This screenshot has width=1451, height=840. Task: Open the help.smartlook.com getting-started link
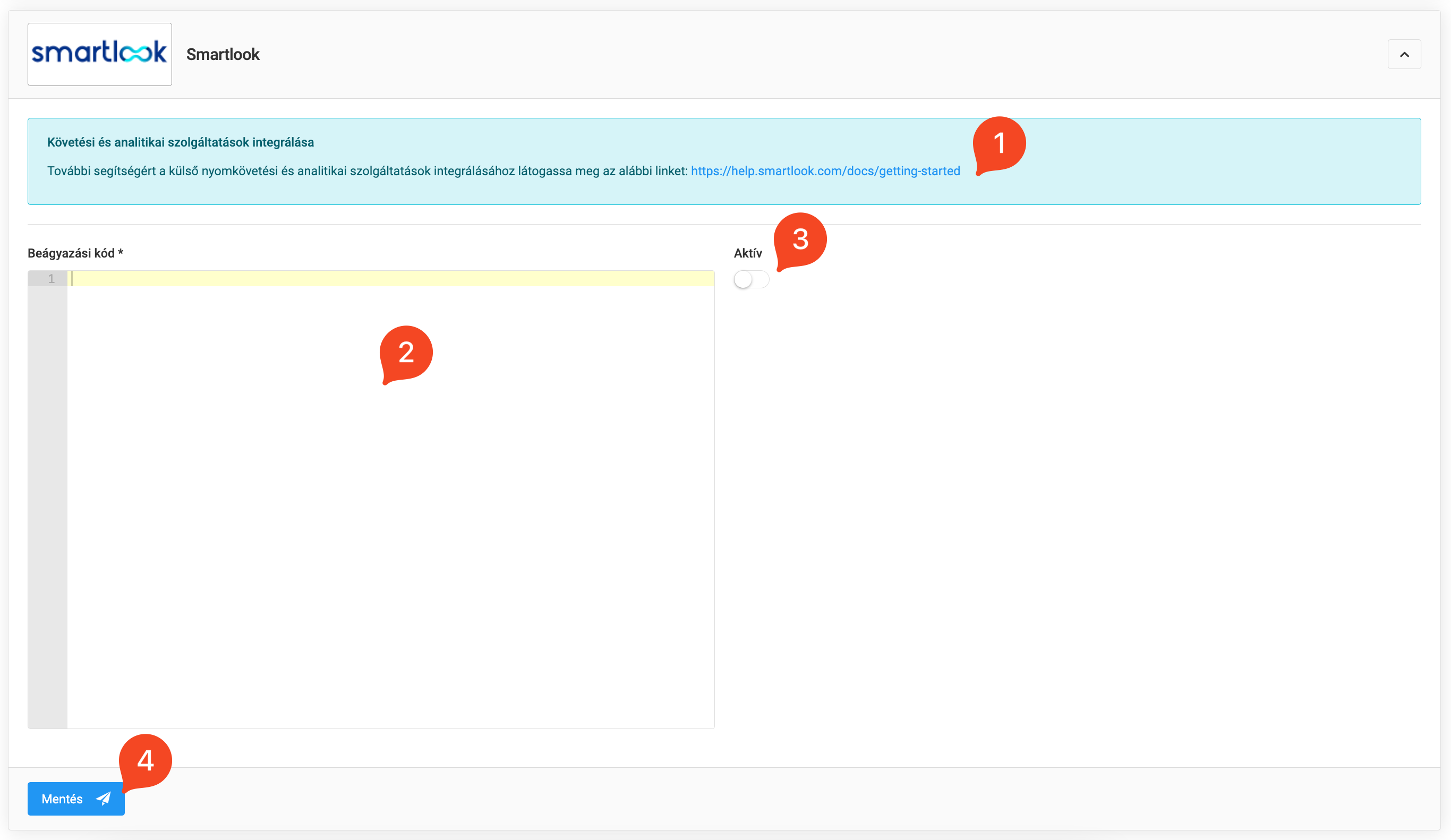pyautogui.click(x=825, y=171)
